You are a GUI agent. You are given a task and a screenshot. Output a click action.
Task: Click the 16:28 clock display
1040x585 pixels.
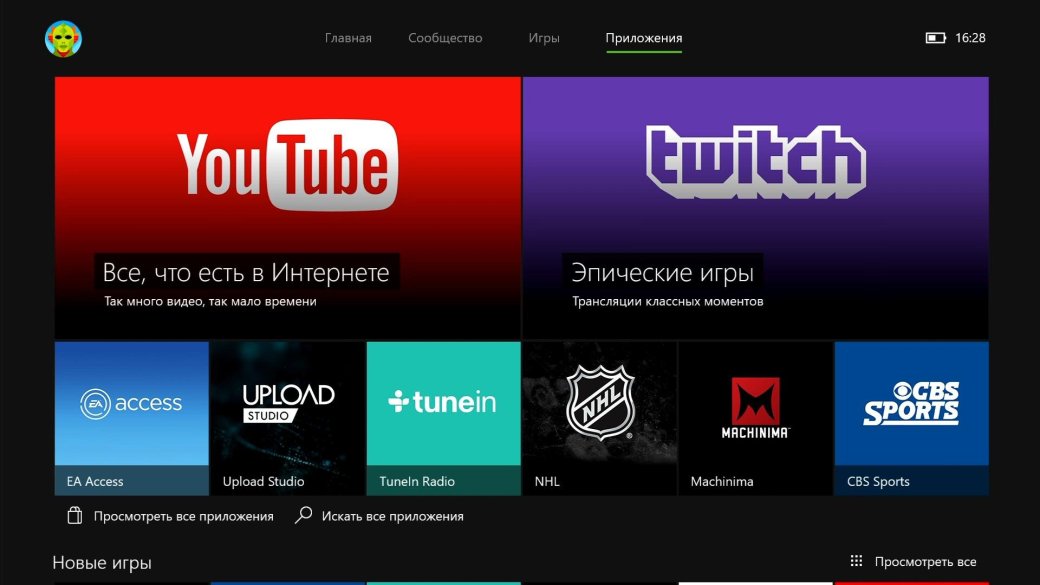coord(970,38)
